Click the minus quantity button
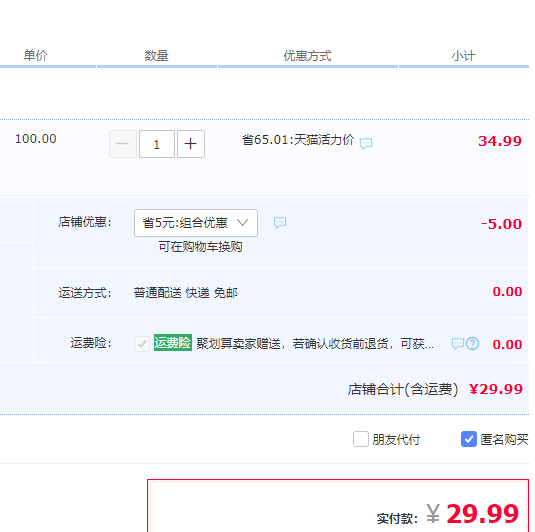Image resolution: width=535 pixels, height=532 pixels. [x=123, y=144]
